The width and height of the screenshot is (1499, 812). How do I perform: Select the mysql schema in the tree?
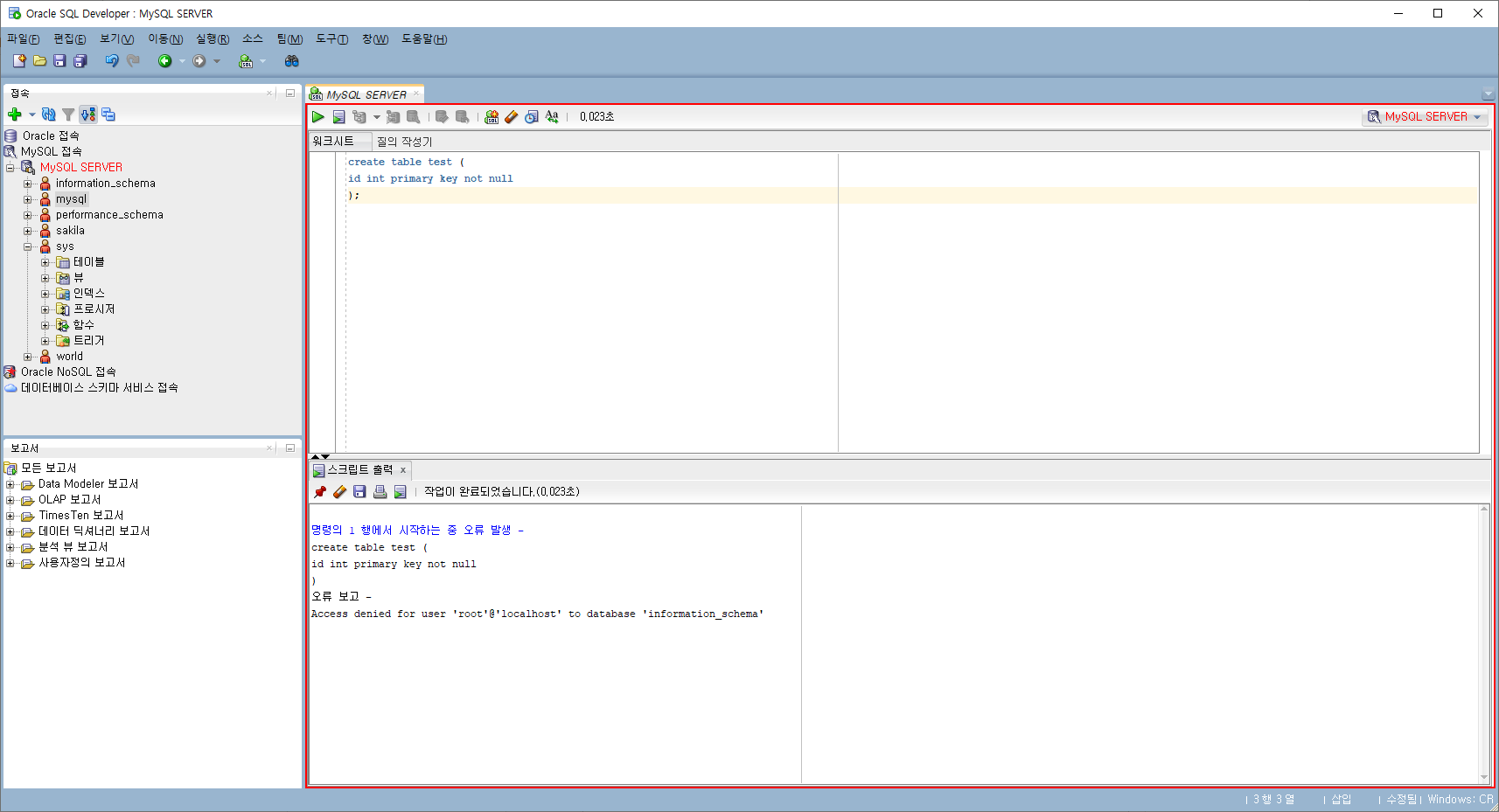[71, 199]
